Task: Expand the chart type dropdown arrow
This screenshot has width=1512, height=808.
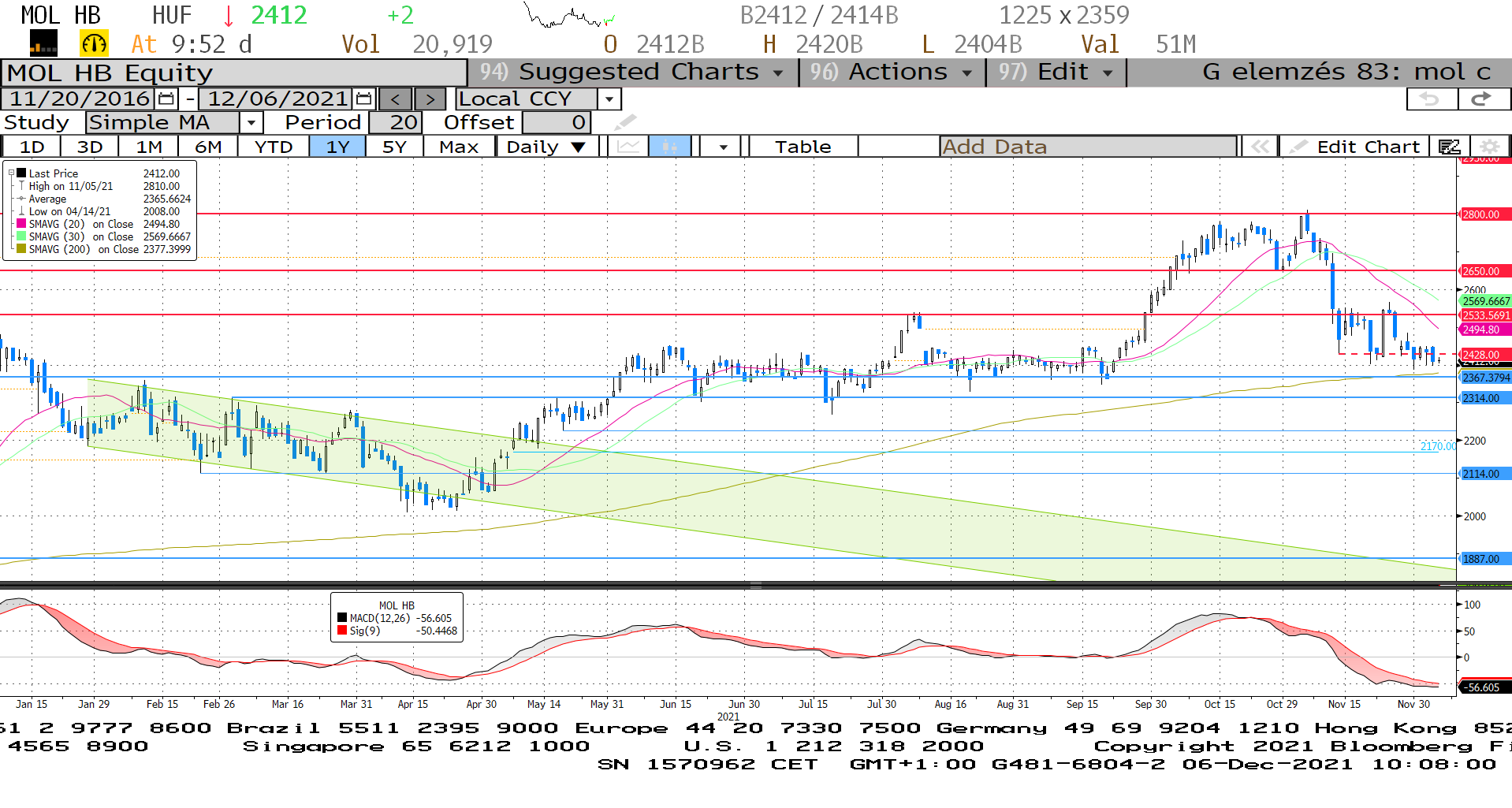Action: (723, 147)
